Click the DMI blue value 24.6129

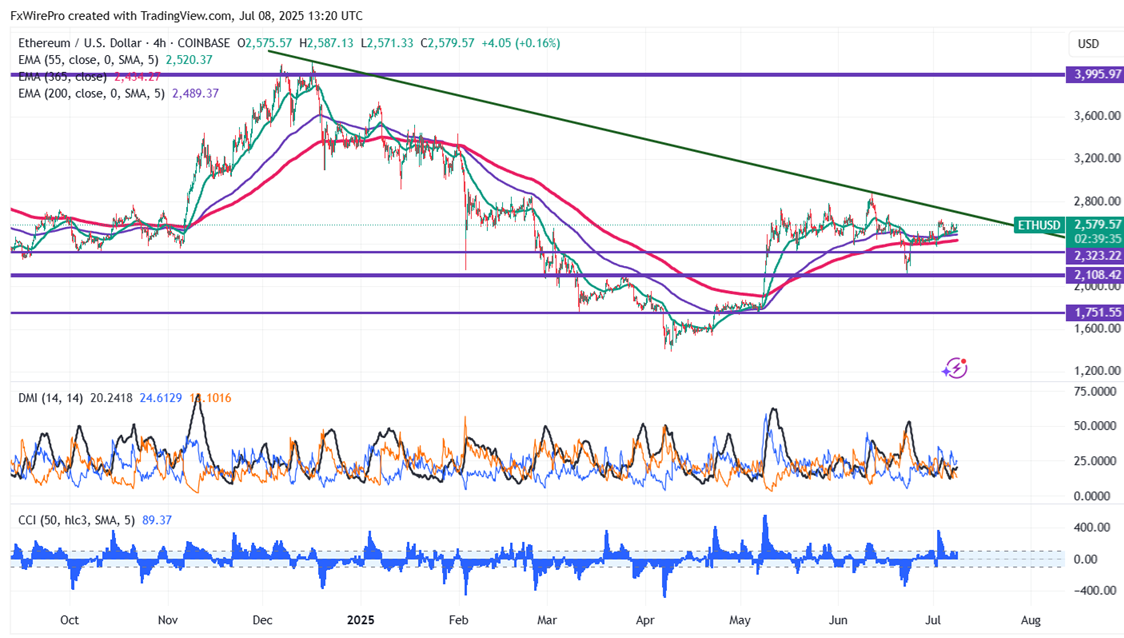coord(161,398)
